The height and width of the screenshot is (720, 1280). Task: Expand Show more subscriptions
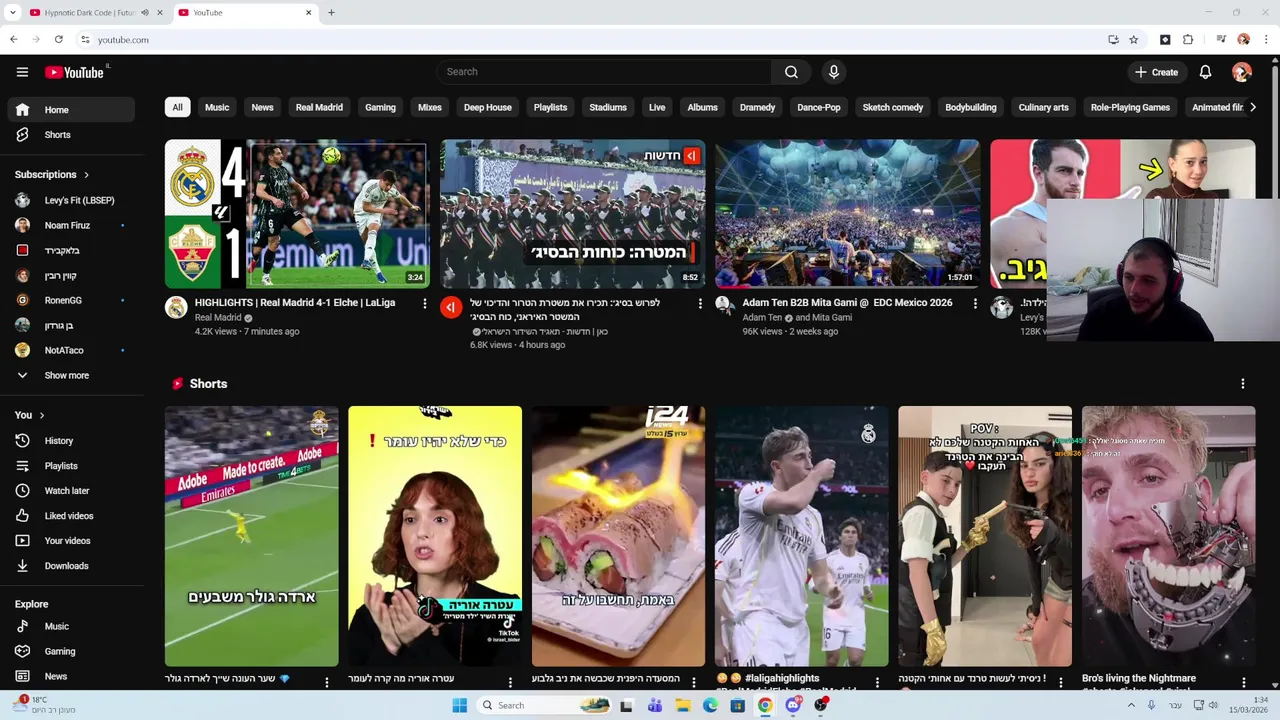click(x=70, y=376)
